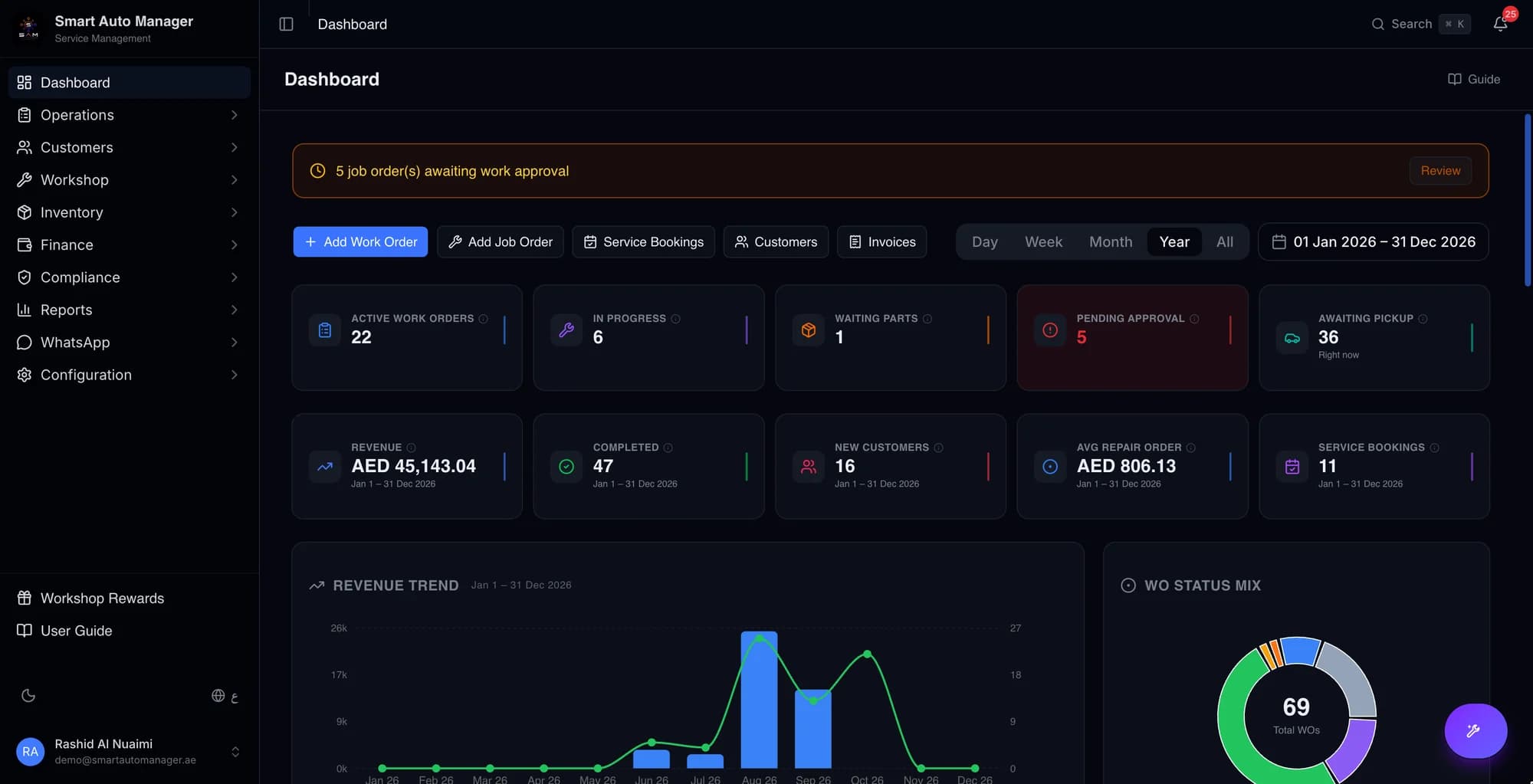The height and width of the screenshot is (784, 1533).
Task: Click info icon beside Service Bookings card
Action: point(1434,448)
